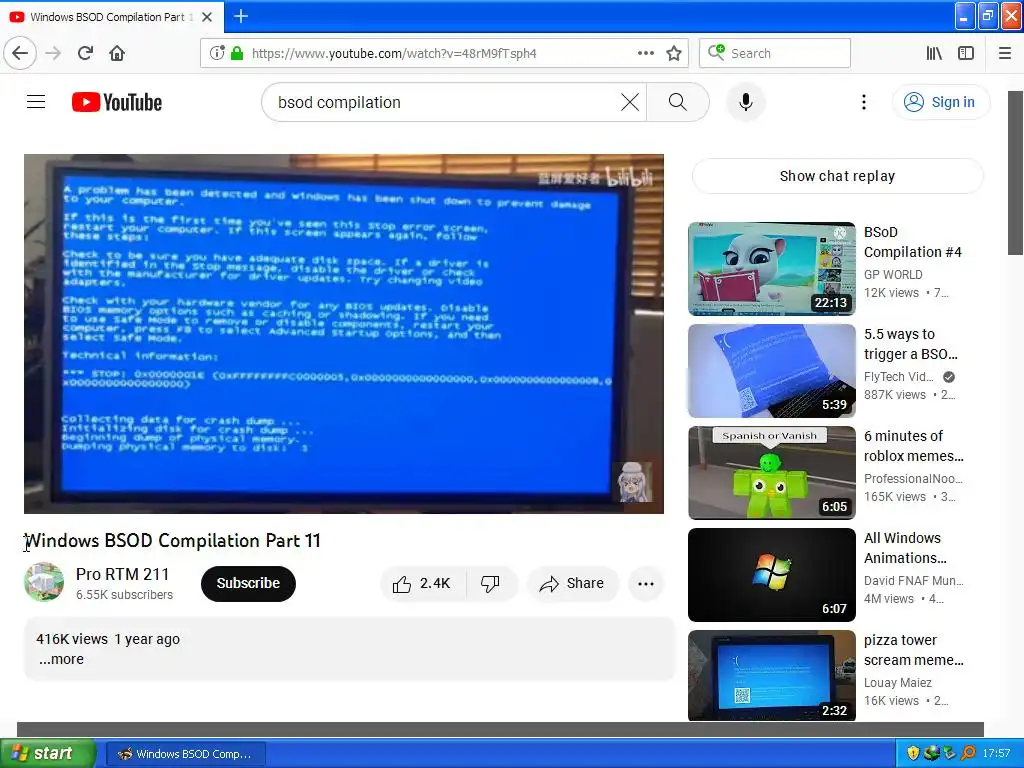The height and width of the screenshot is (768, 1024).
Task: Go to YouTube home via logo
Action: coord(117,102)
